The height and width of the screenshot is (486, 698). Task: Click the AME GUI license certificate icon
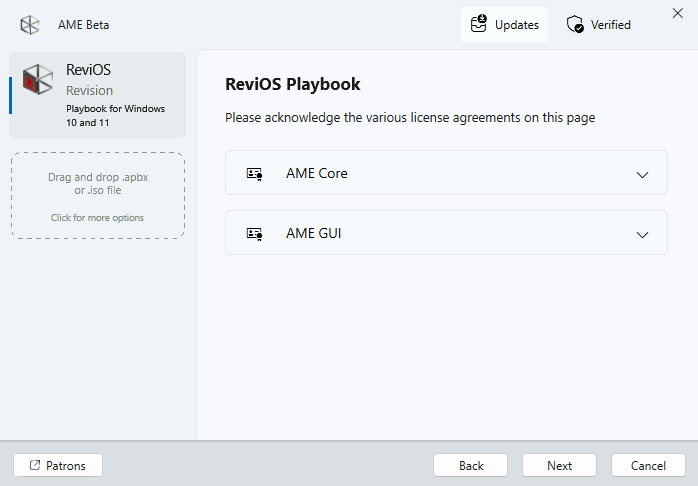pyautogui.click(x=255, y=234)
